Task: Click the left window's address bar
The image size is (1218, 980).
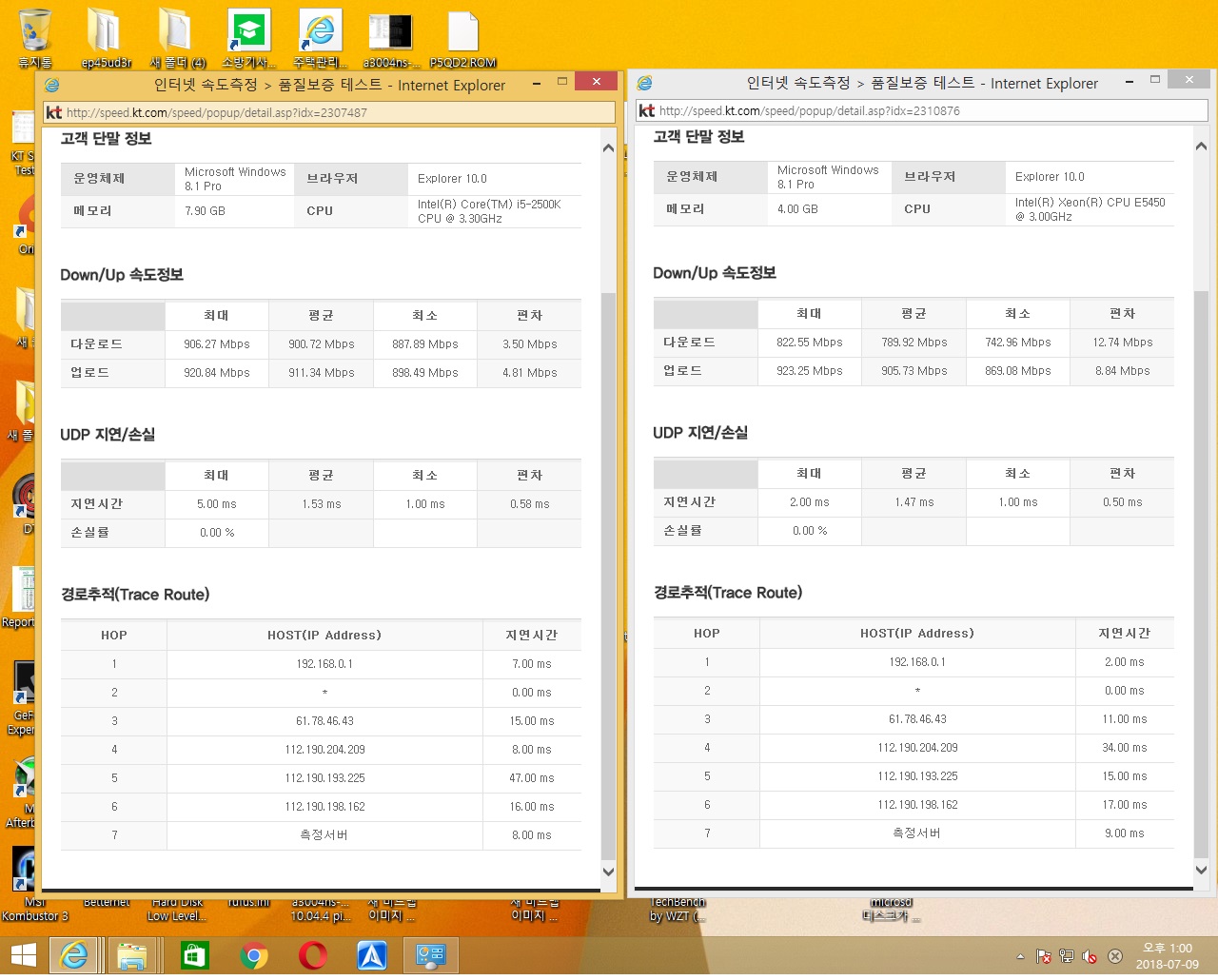Action: (x=329, y=112)
